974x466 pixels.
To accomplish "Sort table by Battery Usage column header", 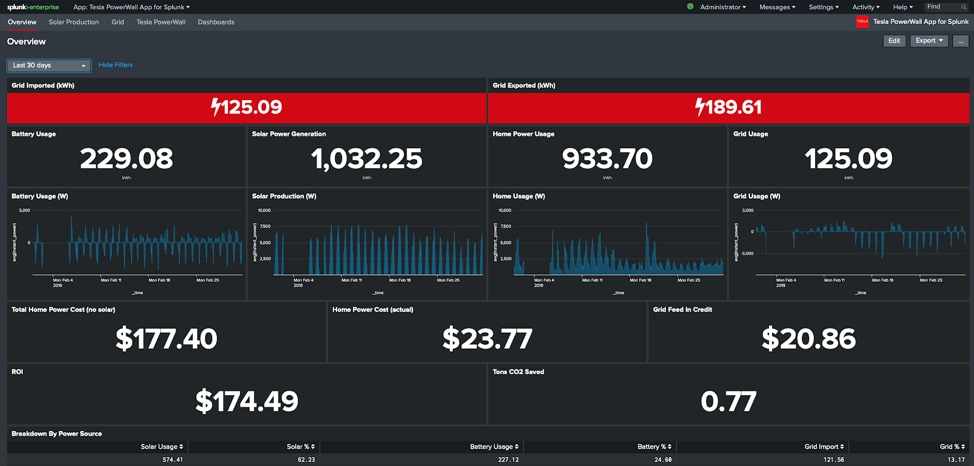I will (x=494, y=447).
